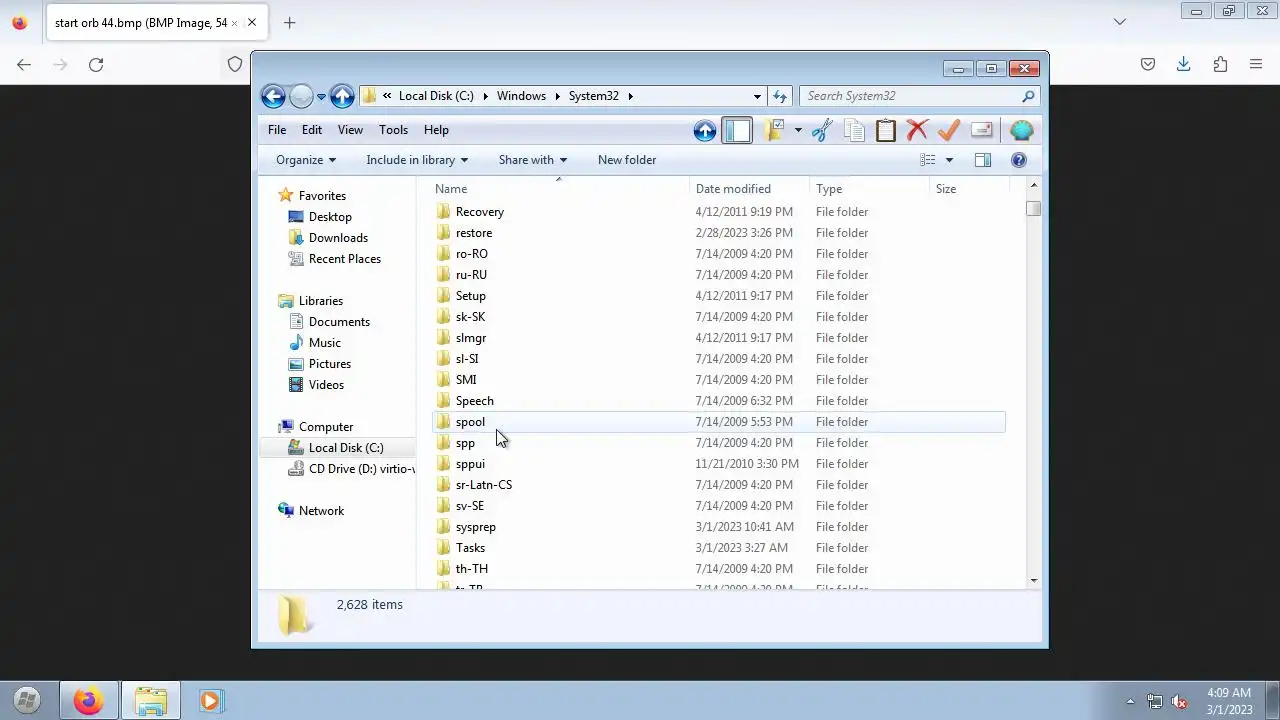Click Explorer's Up one level arrow
The image size is (1280, 720).
pyautogui.click(x=342, y=96)
